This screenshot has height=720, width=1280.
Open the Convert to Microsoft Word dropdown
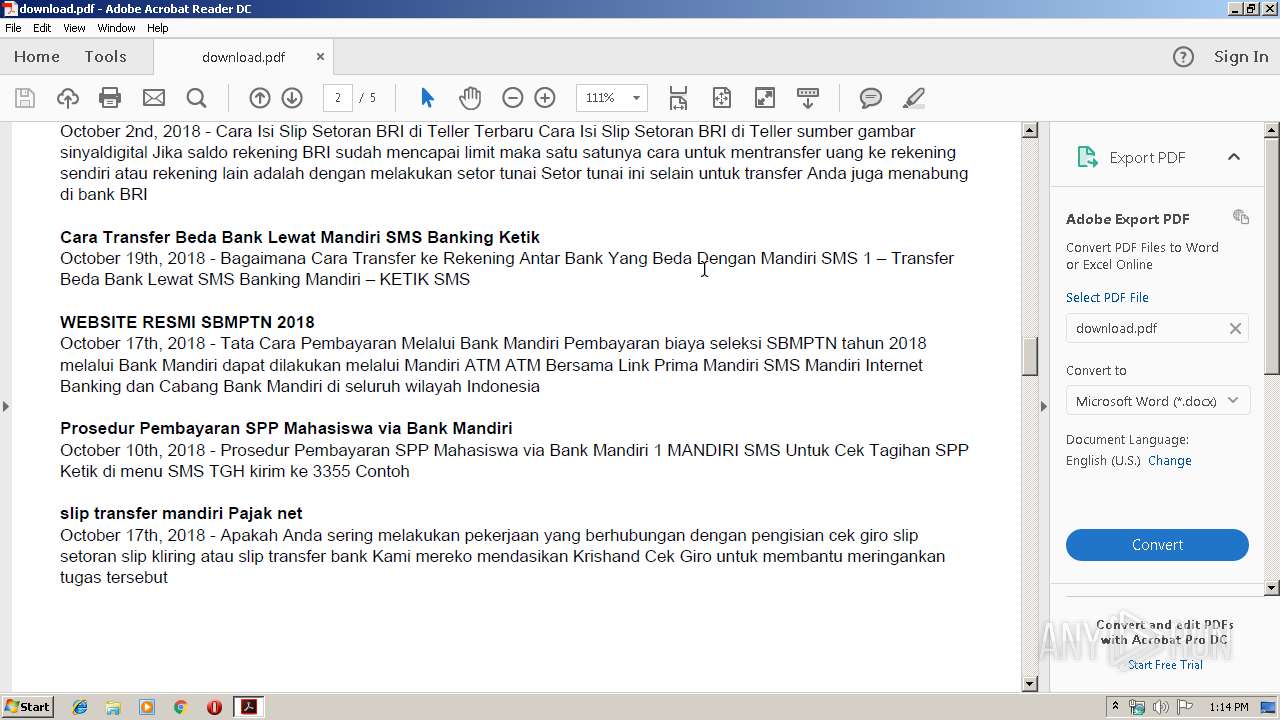click(x=1157, y=401)
